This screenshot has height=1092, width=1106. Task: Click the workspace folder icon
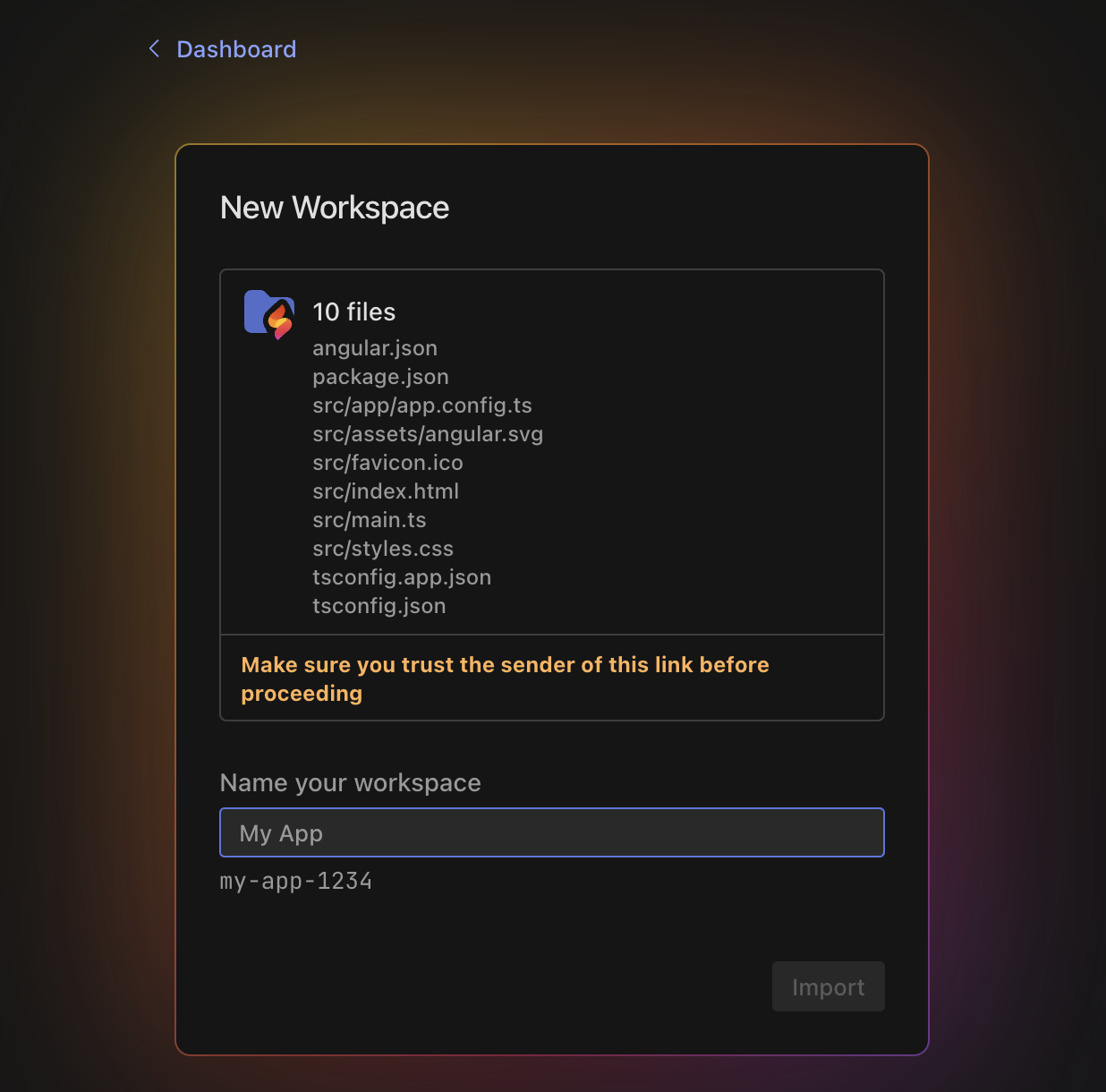click(x=269, y=314)
